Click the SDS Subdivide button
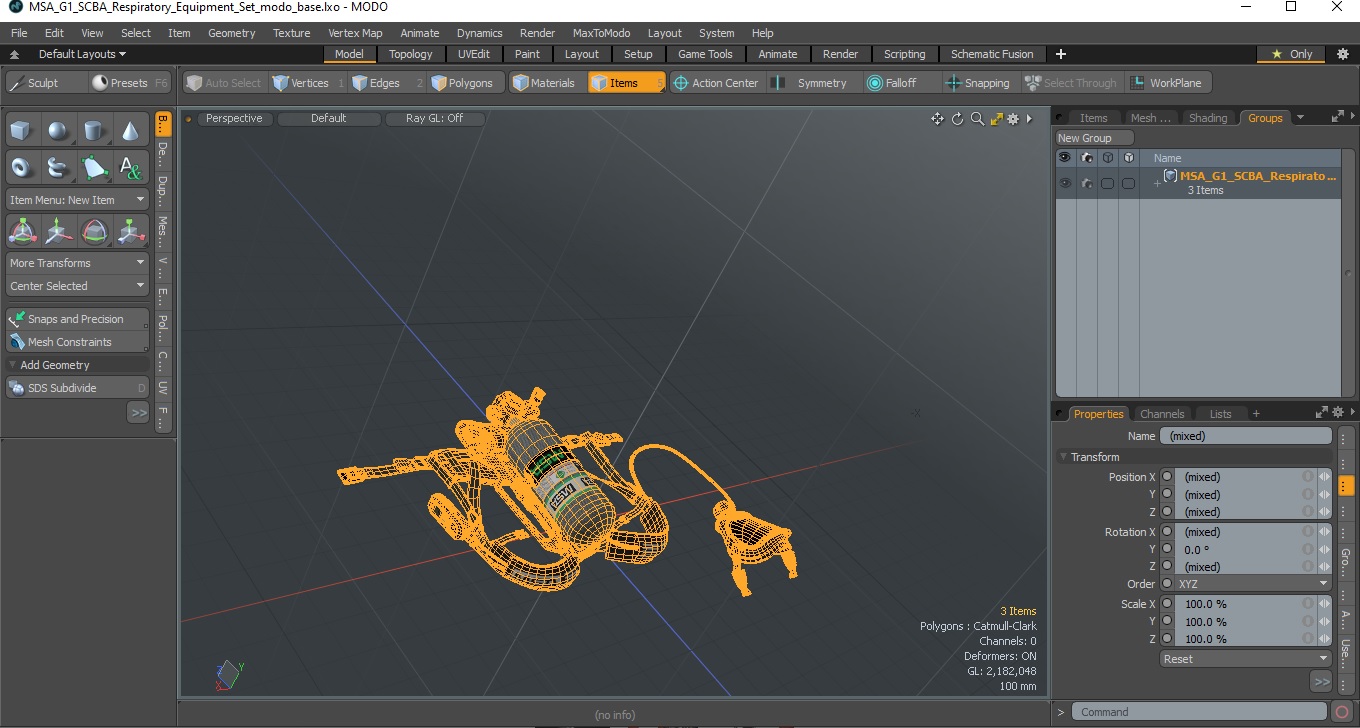 (x=77, y=388)
